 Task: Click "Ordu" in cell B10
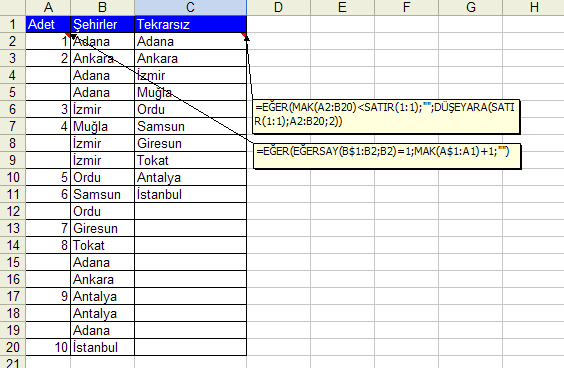pyautogui.click(x=87, y=177)
